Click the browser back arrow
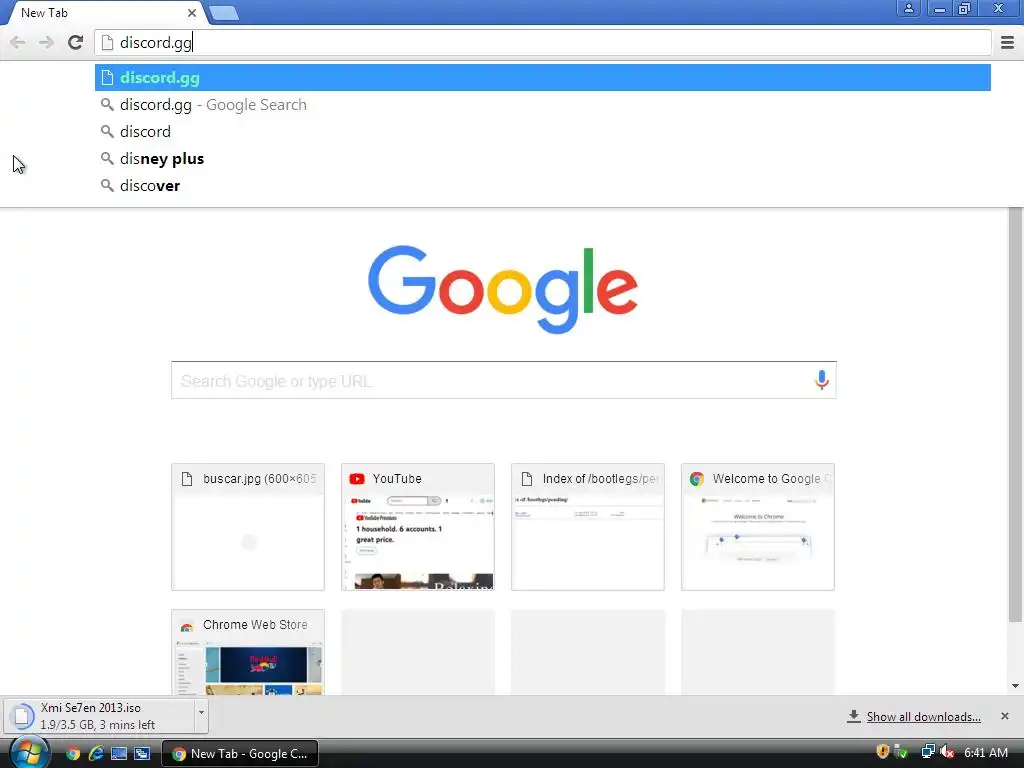Screen dimensions: 1024x768 pos(18,42)
